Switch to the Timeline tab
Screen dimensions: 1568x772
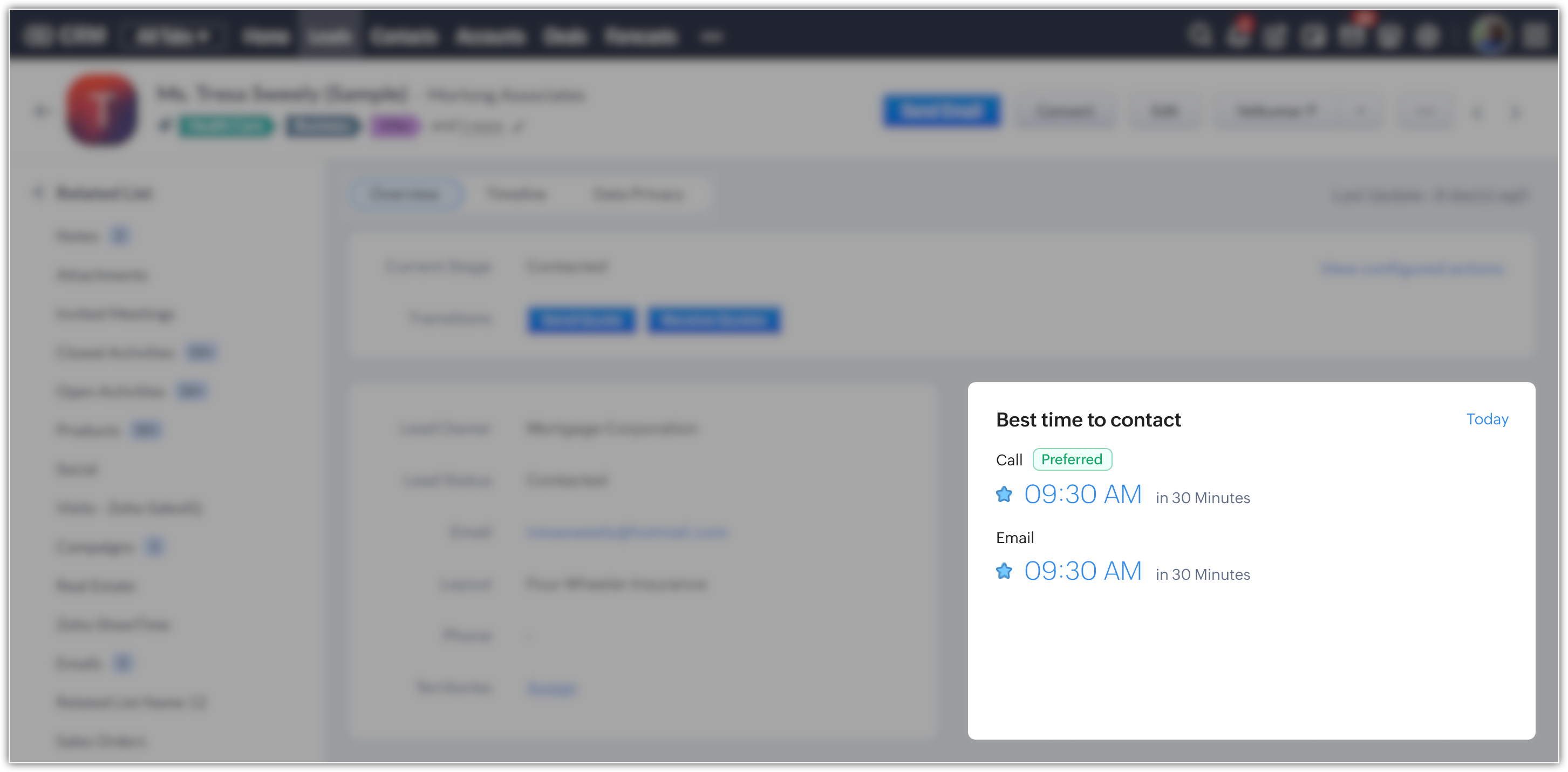click(517, 194)
